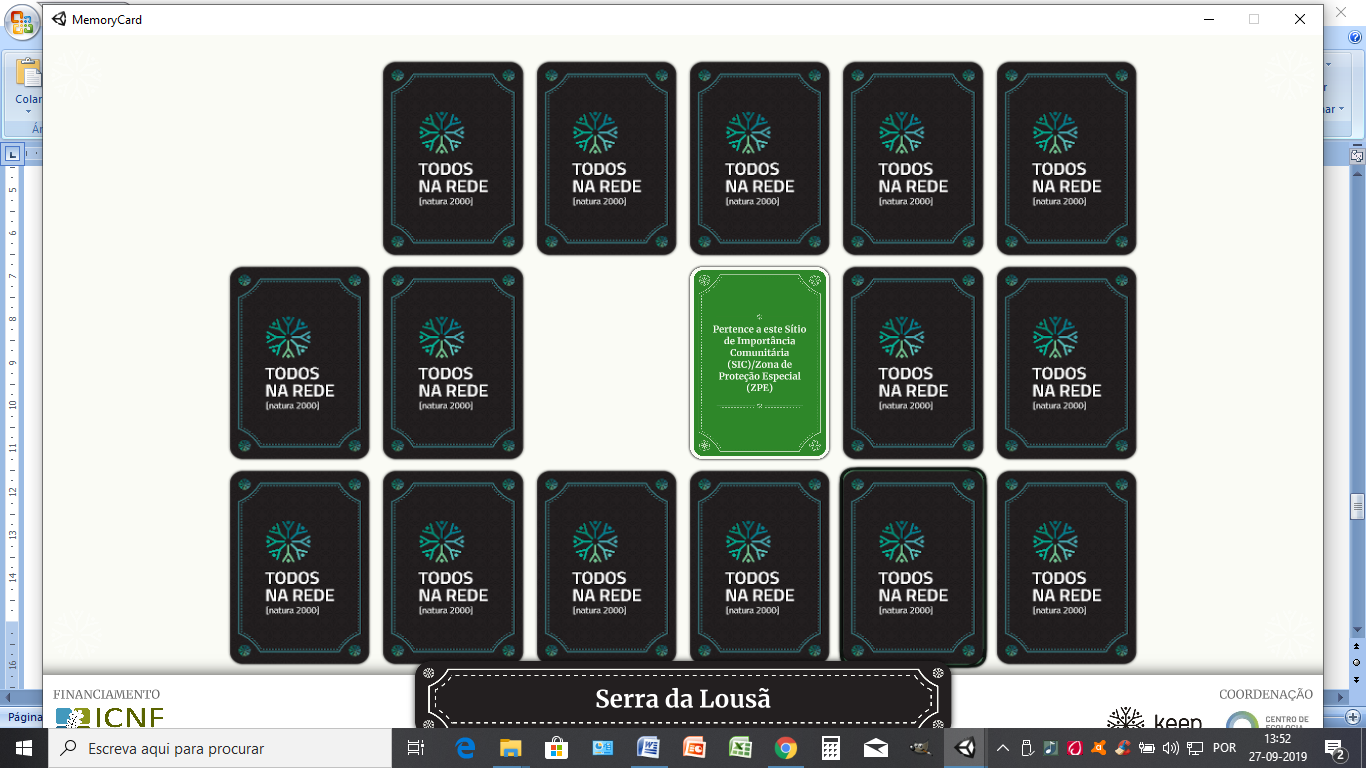Click the Microsoft Office round button

pyautogui.click(x=21, y=21)
